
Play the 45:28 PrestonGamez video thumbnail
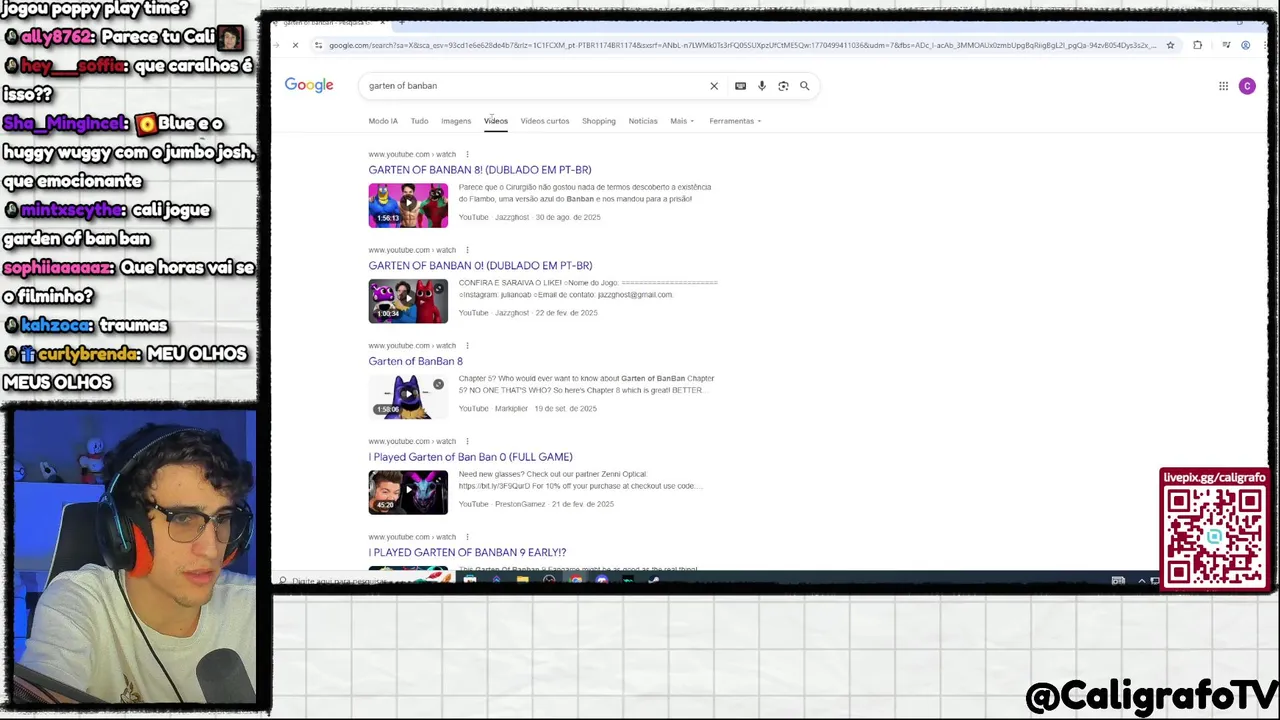pos(408,492)
